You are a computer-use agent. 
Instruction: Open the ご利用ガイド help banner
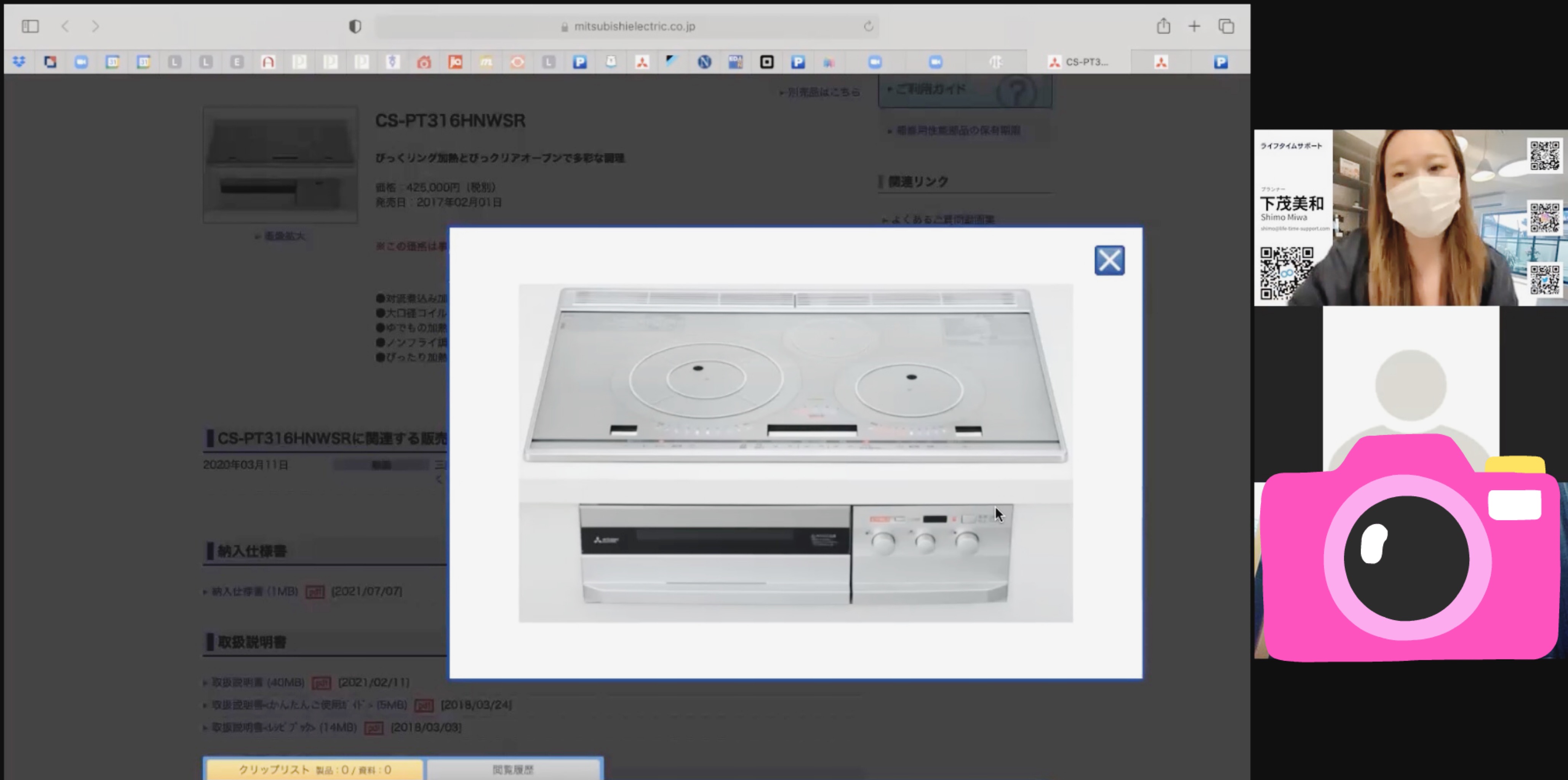coord(965,91)
